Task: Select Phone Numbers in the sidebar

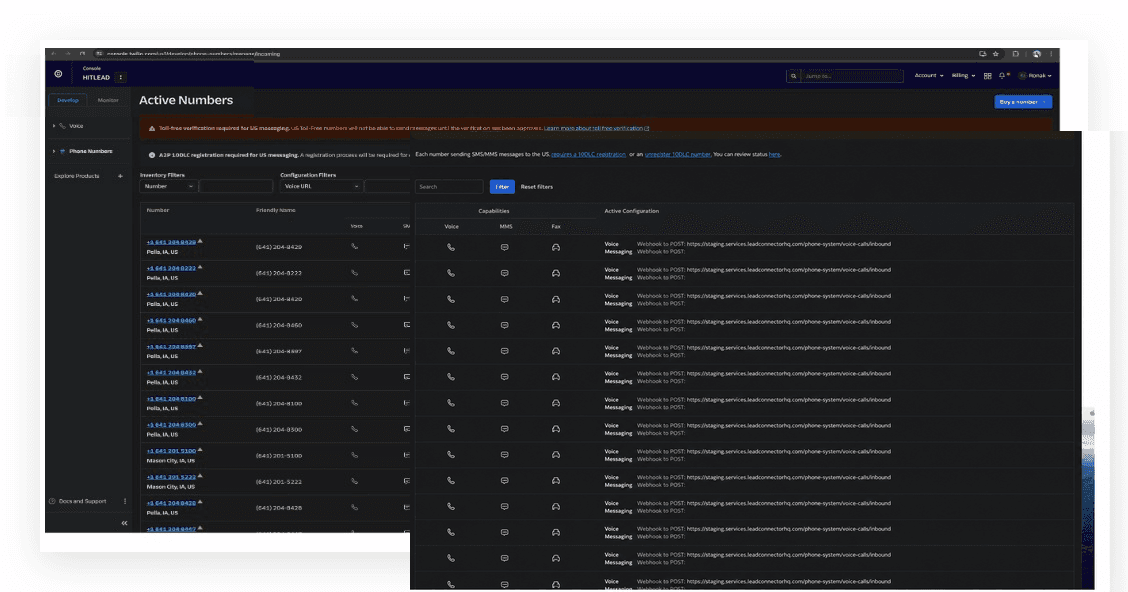Action: 91,151
